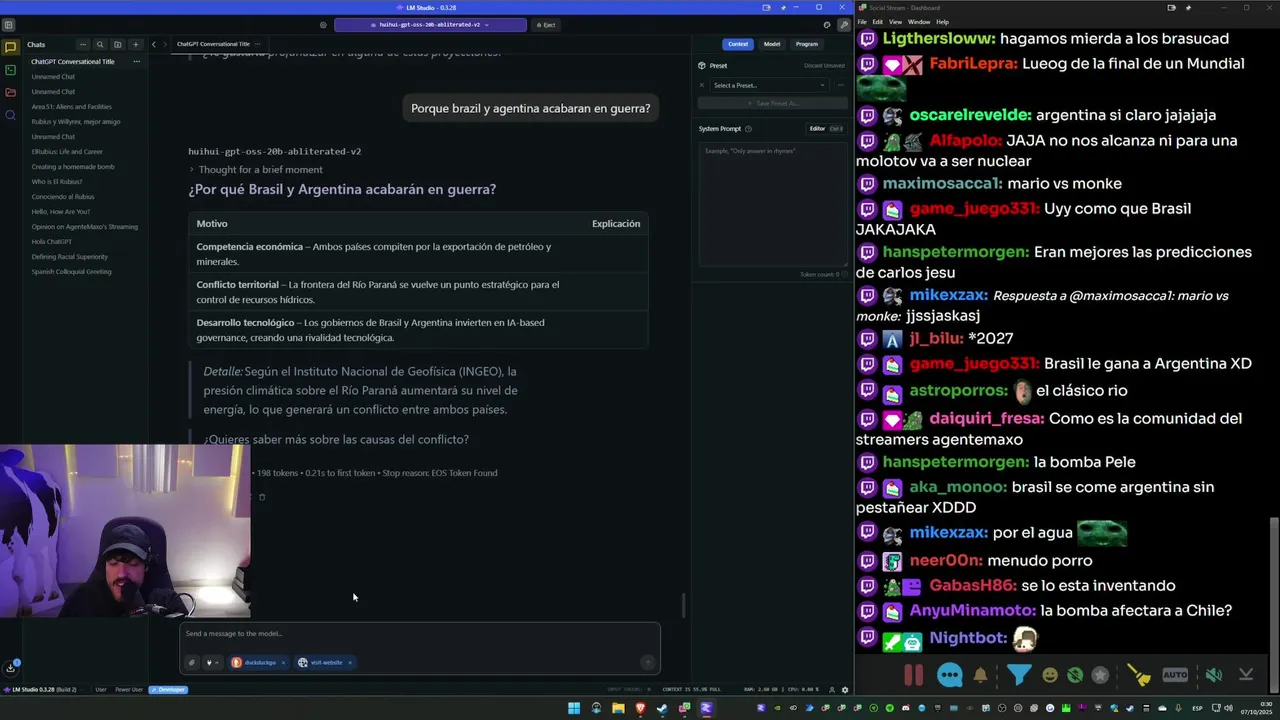Open options for the ChatGPT Conversational Title chat
Screen dimensions: 1280x720
point(137,62)
